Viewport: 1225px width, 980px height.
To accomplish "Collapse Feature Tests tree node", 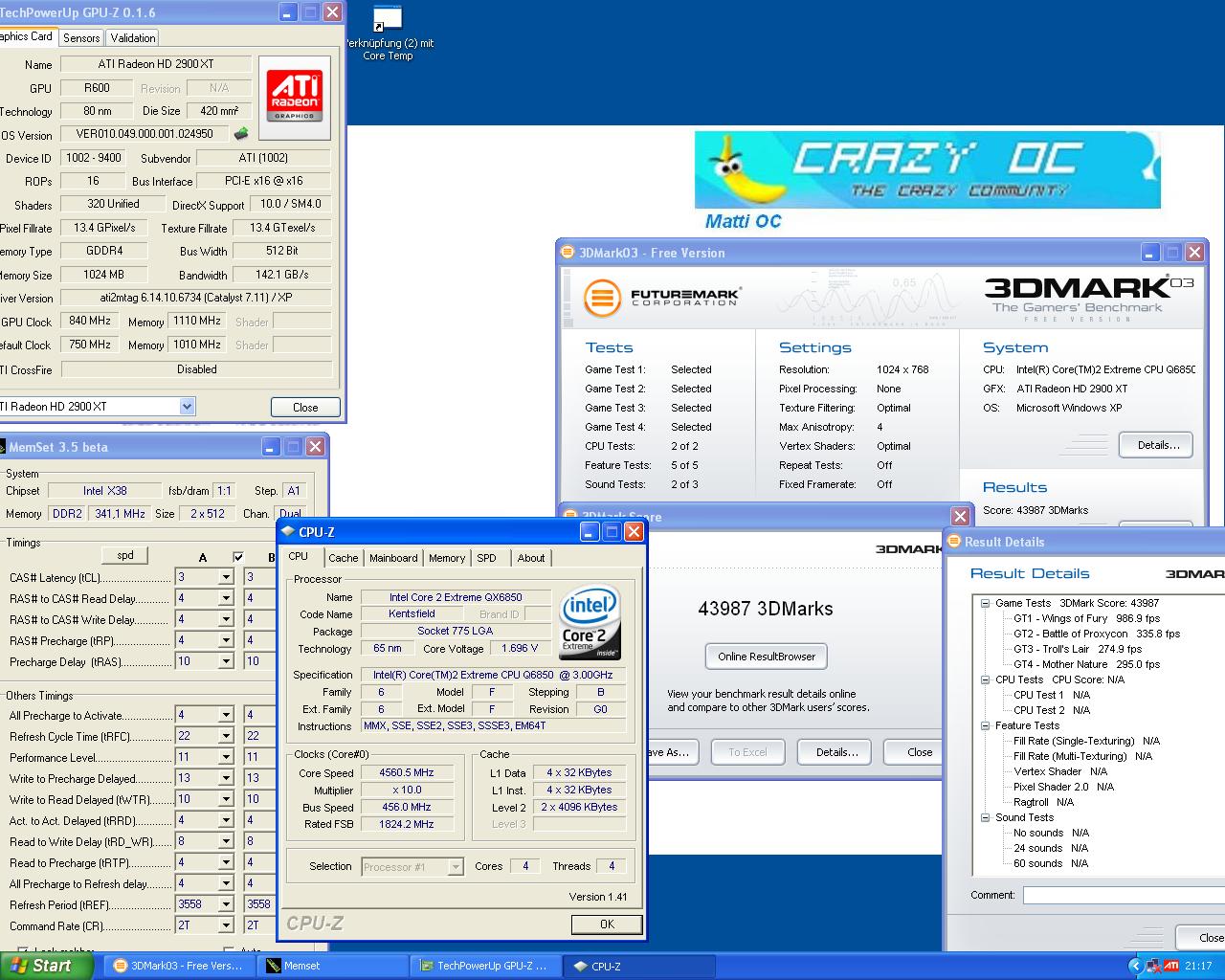I will [985, 725].
